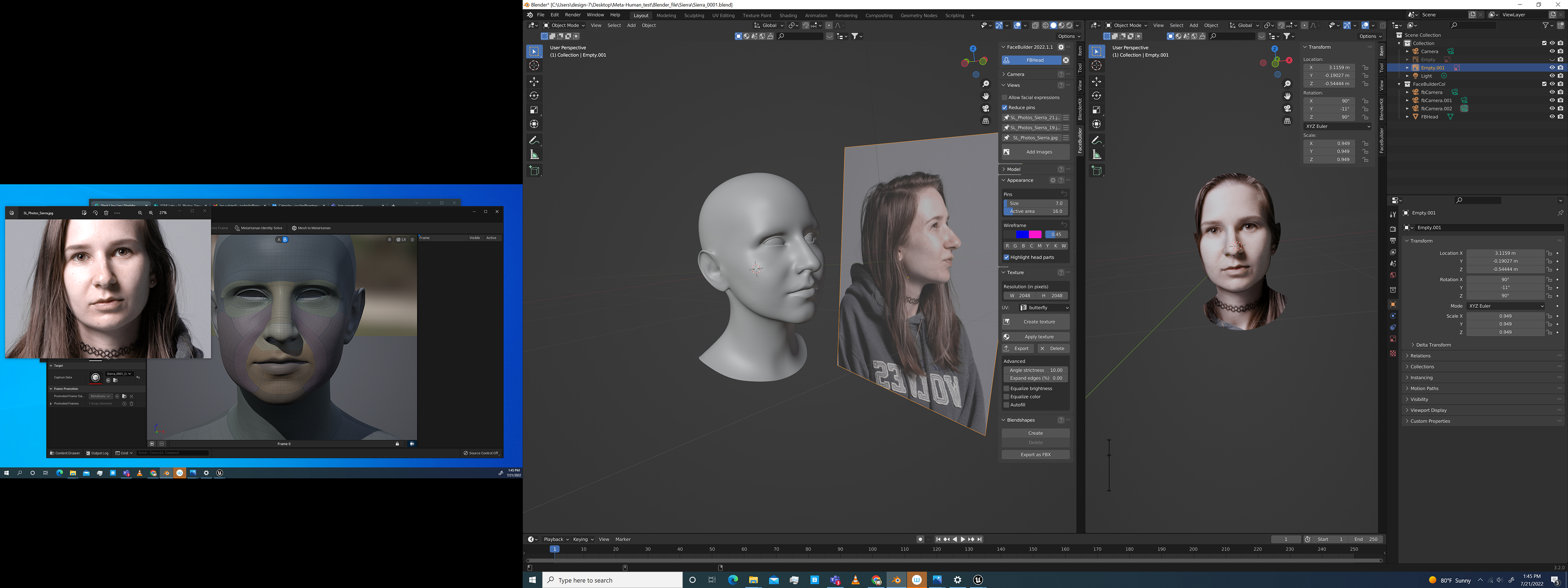Uncheck the Reduce pins checkbox

tap(1005, 108)
